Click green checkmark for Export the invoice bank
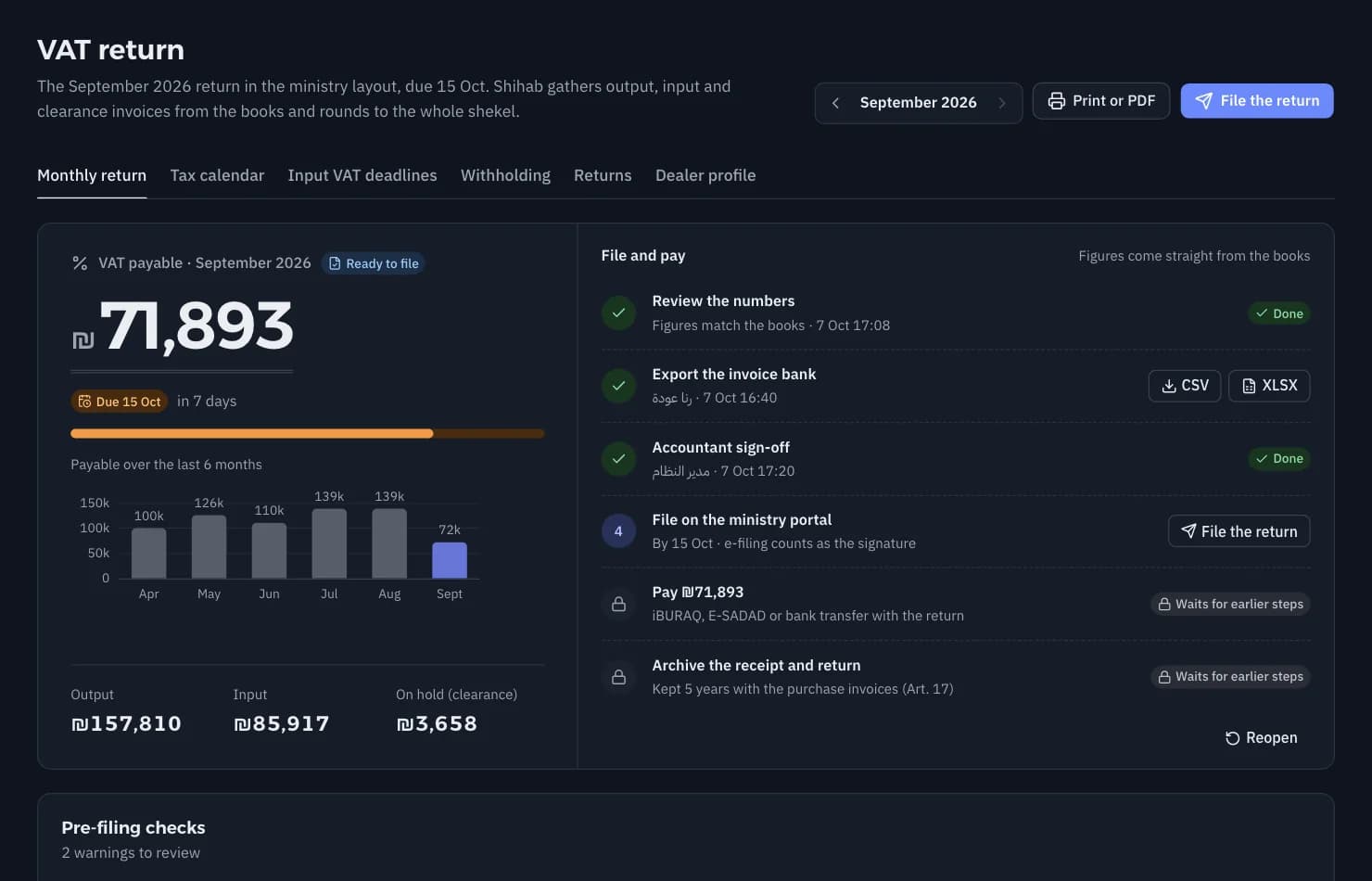 coord(618,386)
